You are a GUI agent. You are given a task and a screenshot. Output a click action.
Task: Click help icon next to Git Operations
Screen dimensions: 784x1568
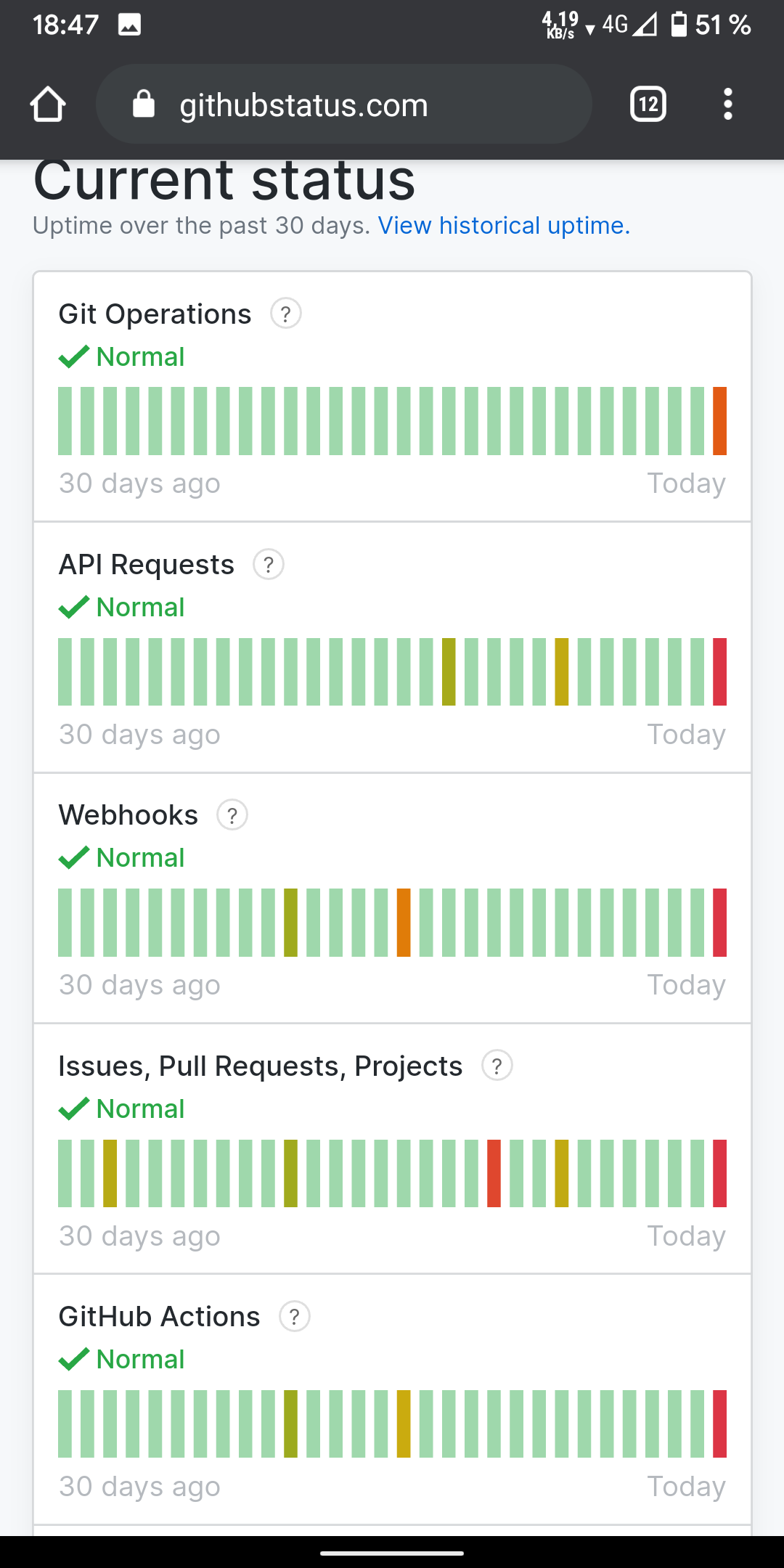tap(286, 314)
